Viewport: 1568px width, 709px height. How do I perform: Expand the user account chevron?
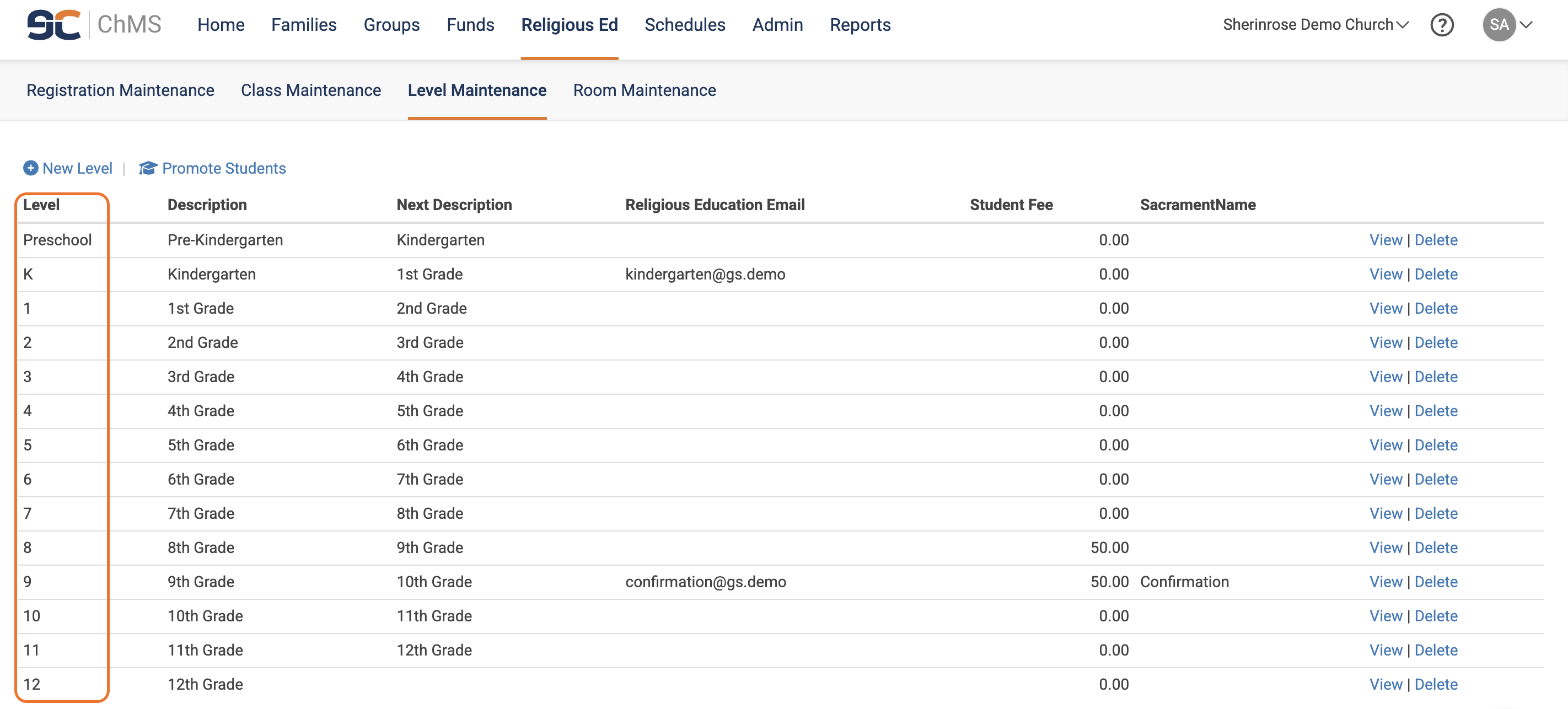[1526, 25]
